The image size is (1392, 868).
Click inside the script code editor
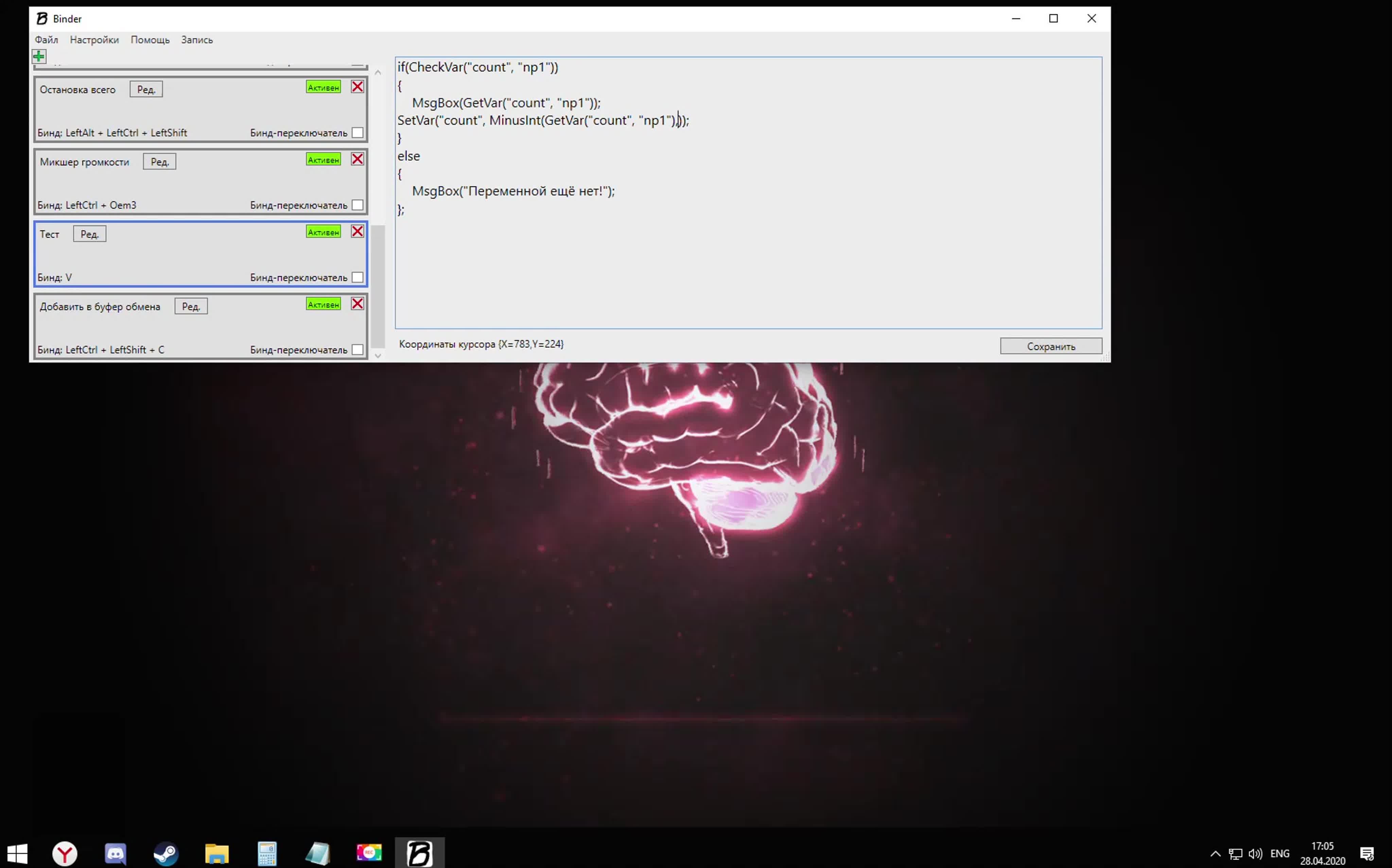point(749,193)
